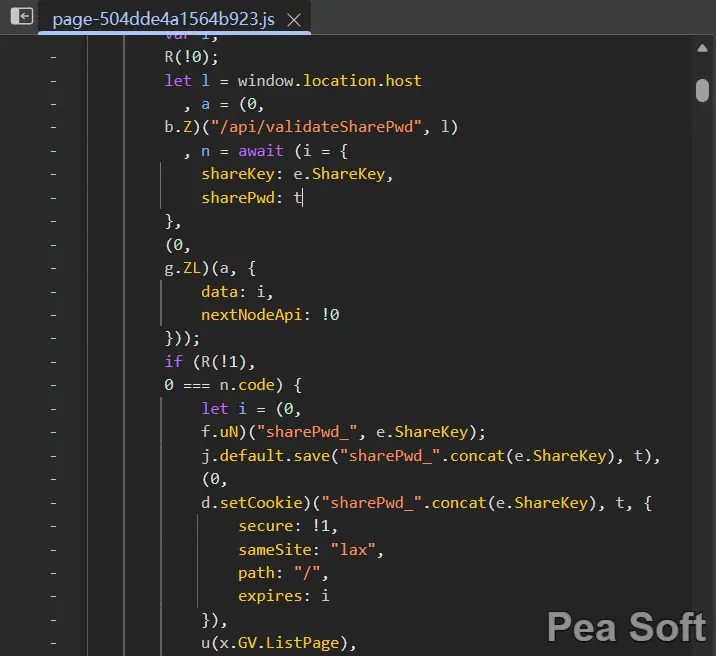
Task: Click the "d.setCookie)" line
Action: 426,503
